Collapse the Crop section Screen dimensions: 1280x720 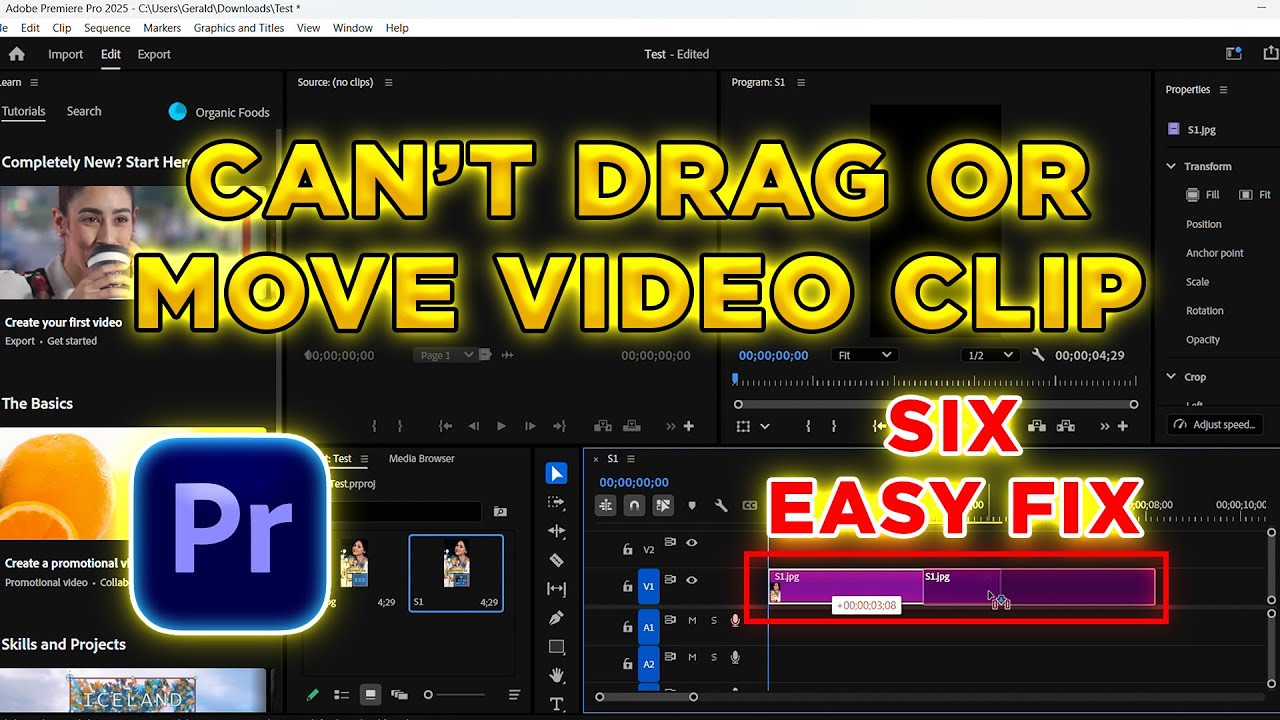pos(1171,377)
